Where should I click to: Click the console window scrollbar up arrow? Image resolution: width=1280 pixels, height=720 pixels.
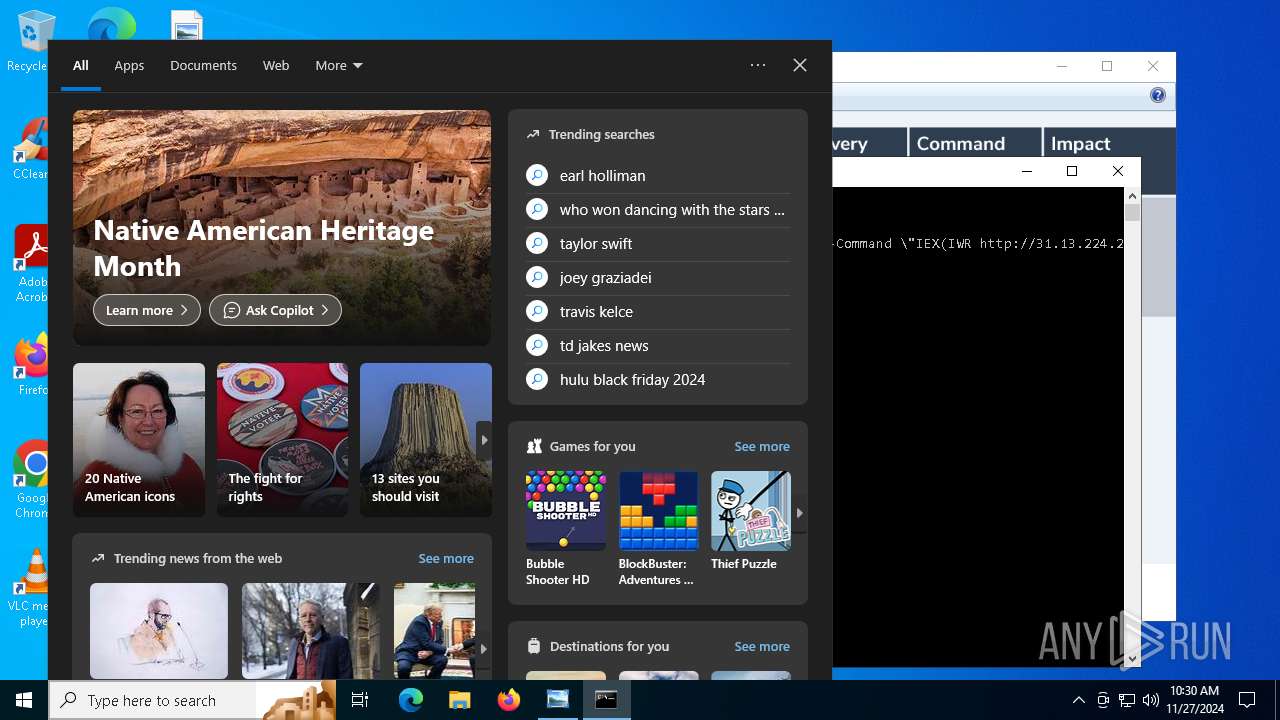pyautogui.click(x=1132, y=196)
